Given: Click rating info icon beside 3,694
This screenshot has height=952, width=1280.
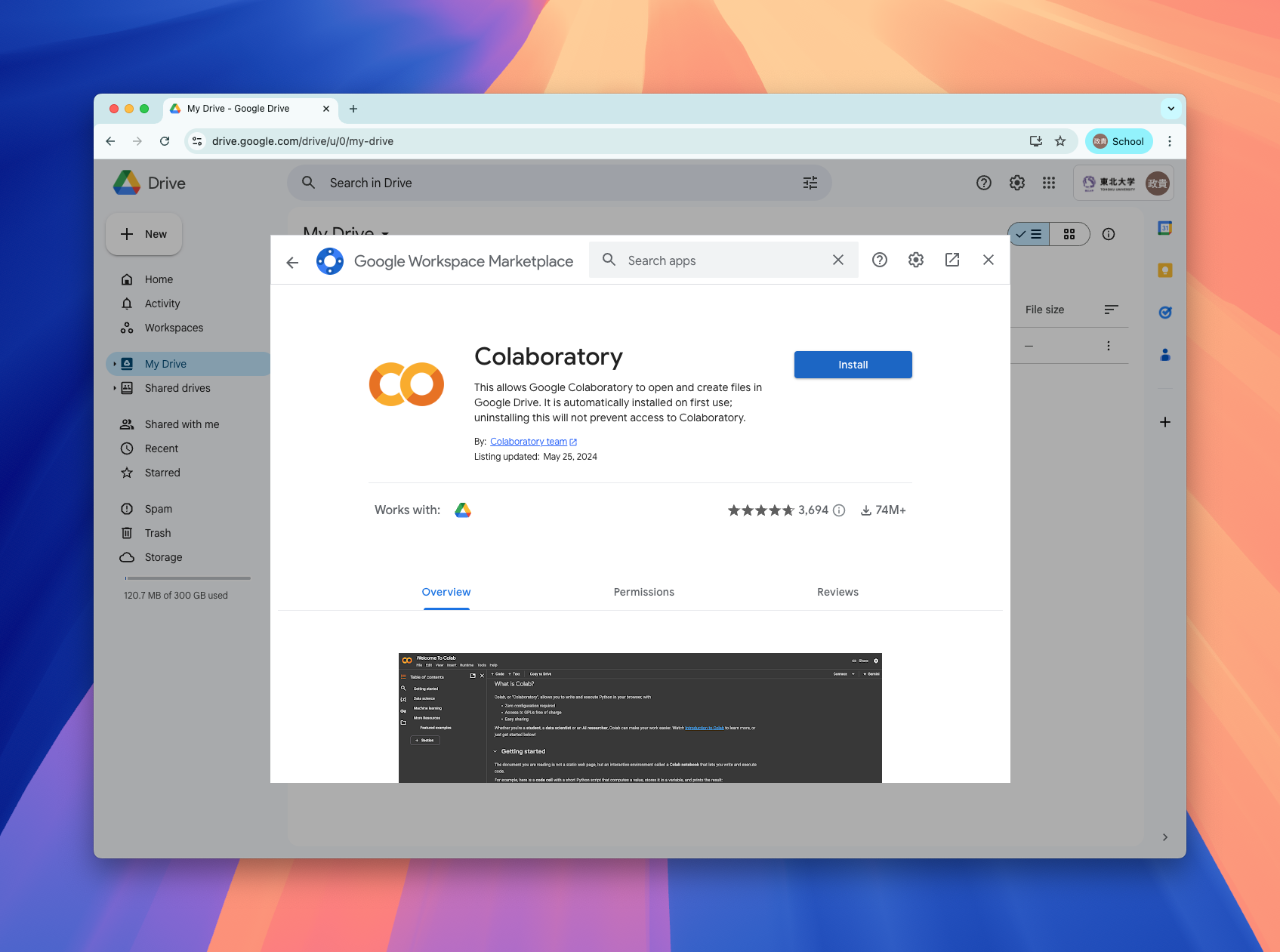Looking at the screenshot, I should pyautogui.click(x=838, y=510).
